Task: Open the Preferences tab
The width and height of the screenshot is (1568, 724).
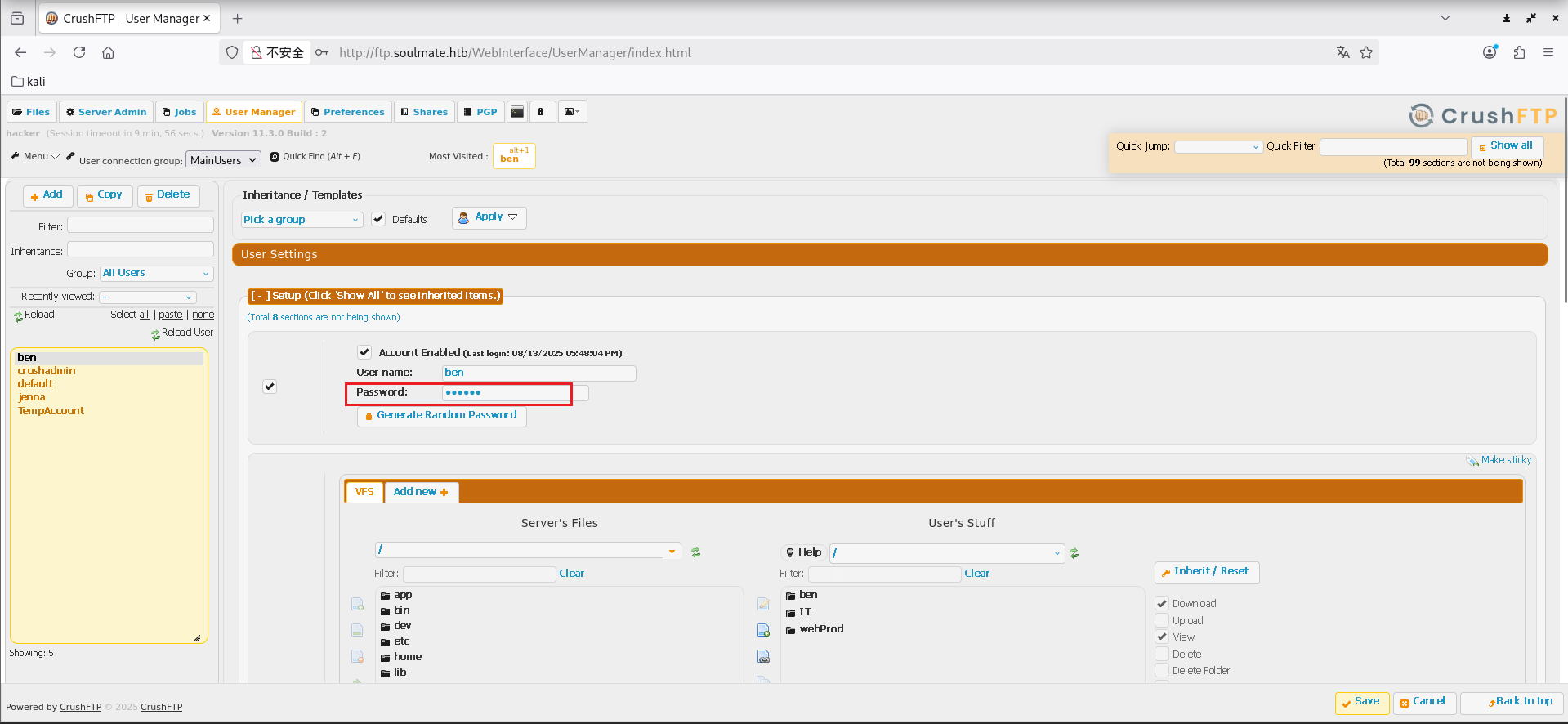Action: [x=348, y=112]
